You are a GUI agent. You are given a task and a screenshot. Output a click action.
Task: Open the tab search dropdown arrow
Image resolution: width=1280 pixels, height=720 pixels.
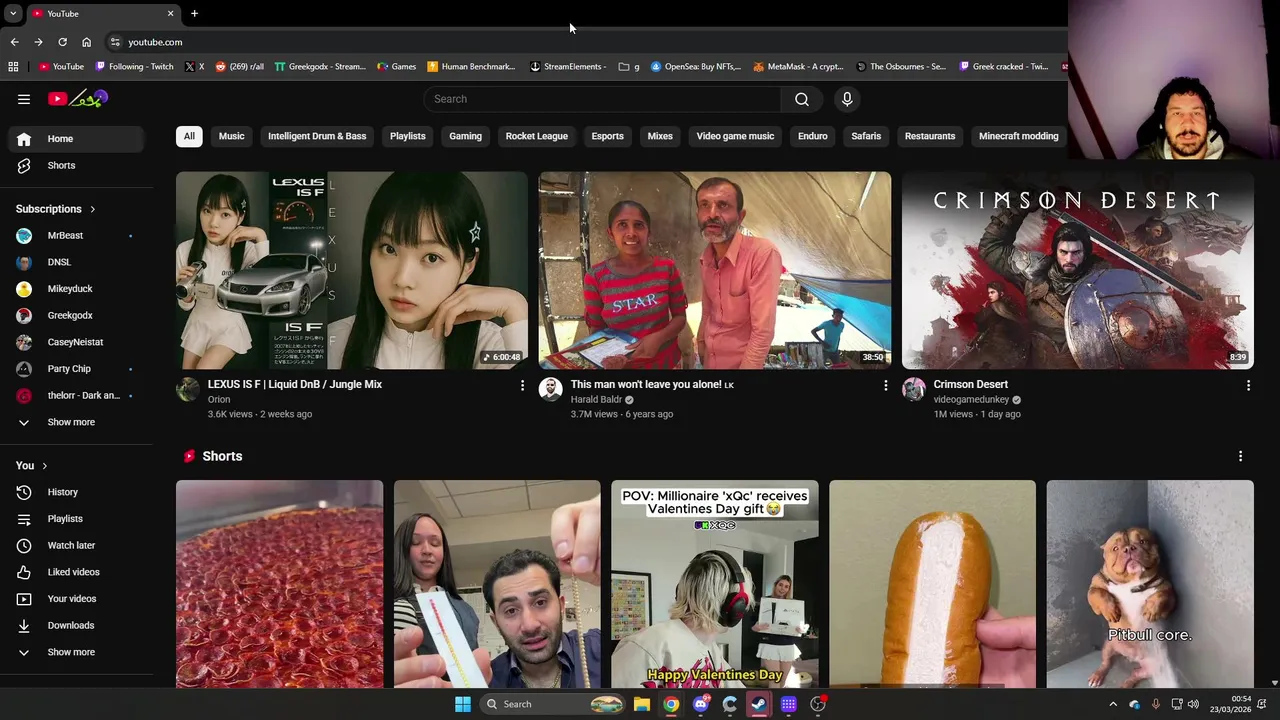pos(13,14)
